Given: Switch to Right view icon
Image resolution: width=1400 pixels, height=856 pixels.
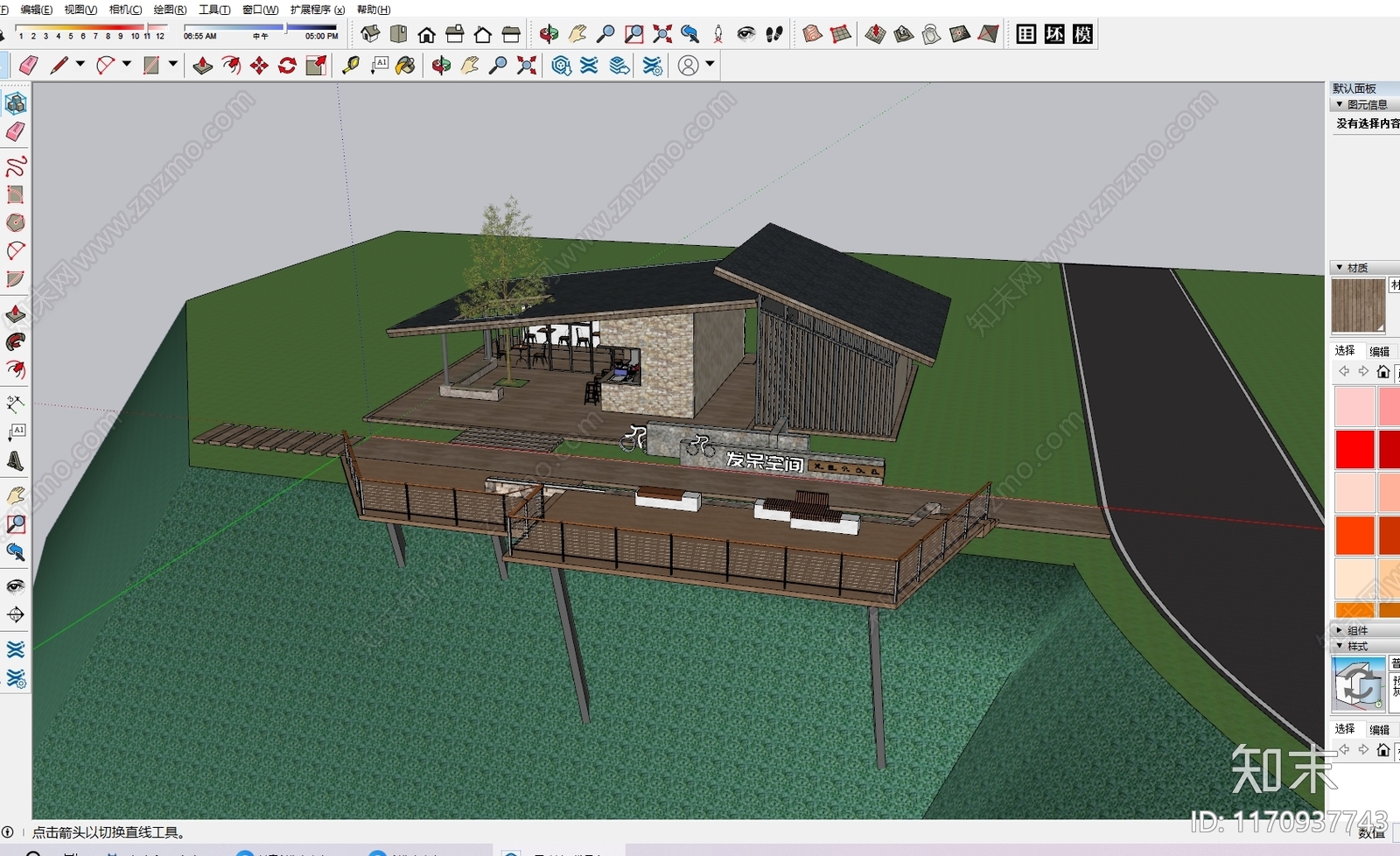Looking at the screenshot, I should pyautogui.click(x=455, y=34).
